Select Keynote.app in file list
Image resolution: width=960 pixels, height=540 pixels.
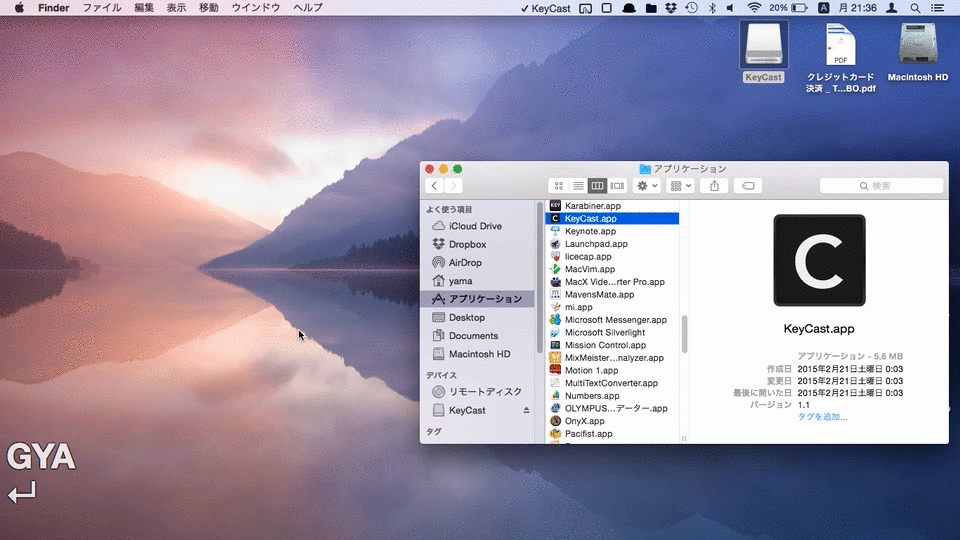(612, 231)
